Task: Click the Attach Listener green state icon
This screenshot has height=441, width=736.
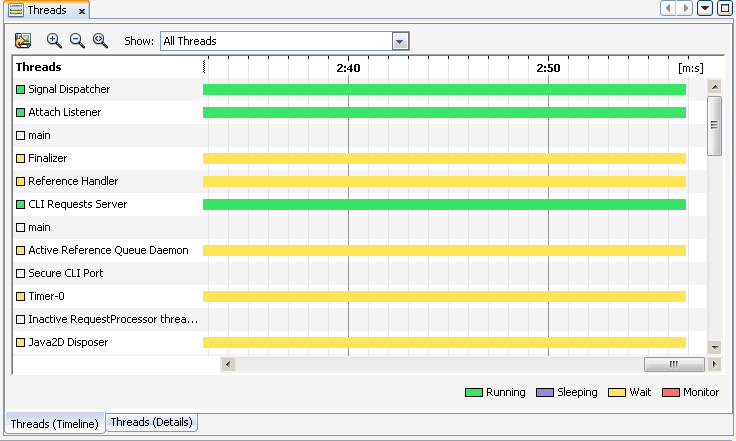Action: 20,112
